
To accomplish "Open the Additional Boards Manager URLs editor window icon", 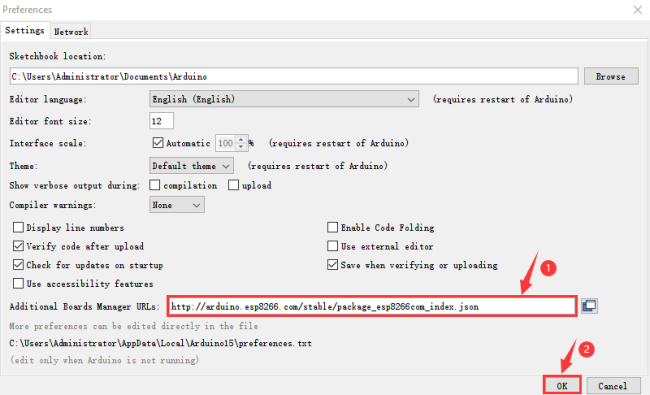I will pos(589,306).
